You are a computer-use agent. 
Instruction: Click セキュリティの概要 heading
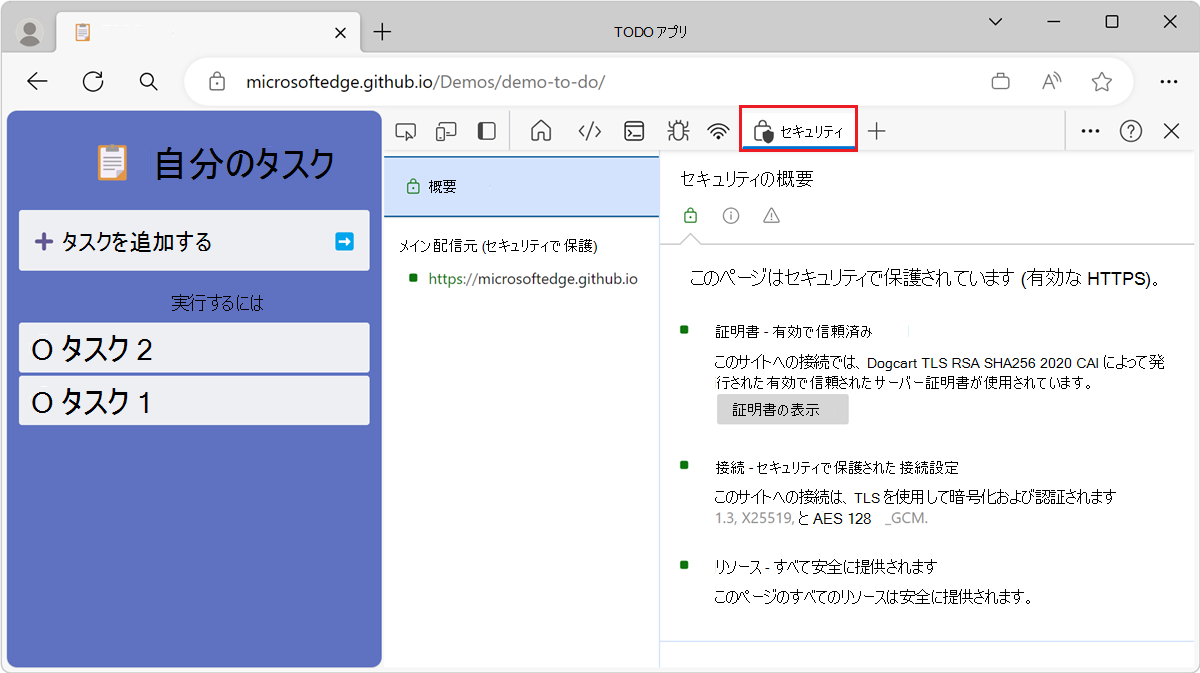coord(747,179)
